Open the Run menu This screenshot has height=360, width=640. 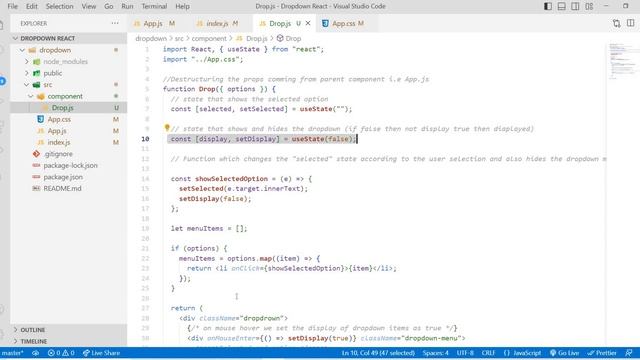[127, 6]
